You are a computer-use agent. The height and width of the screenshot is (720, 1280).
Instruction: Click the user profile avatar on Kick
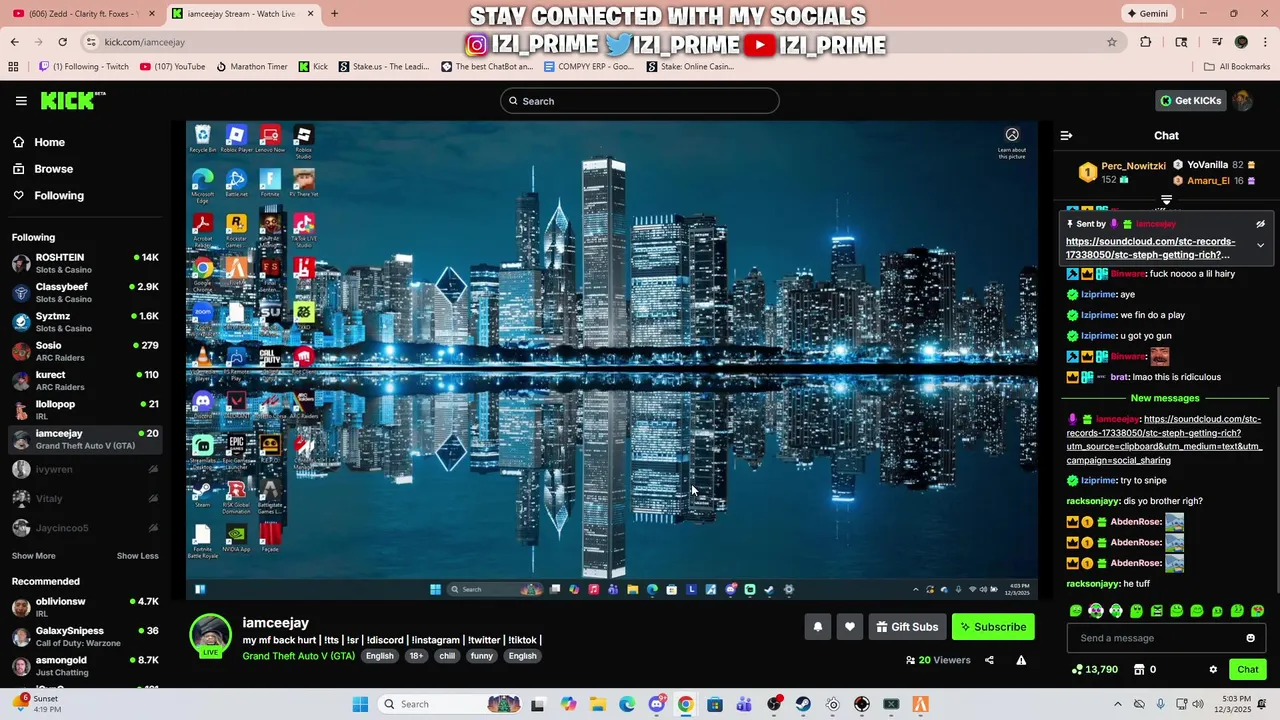[x=1242, y=100]
